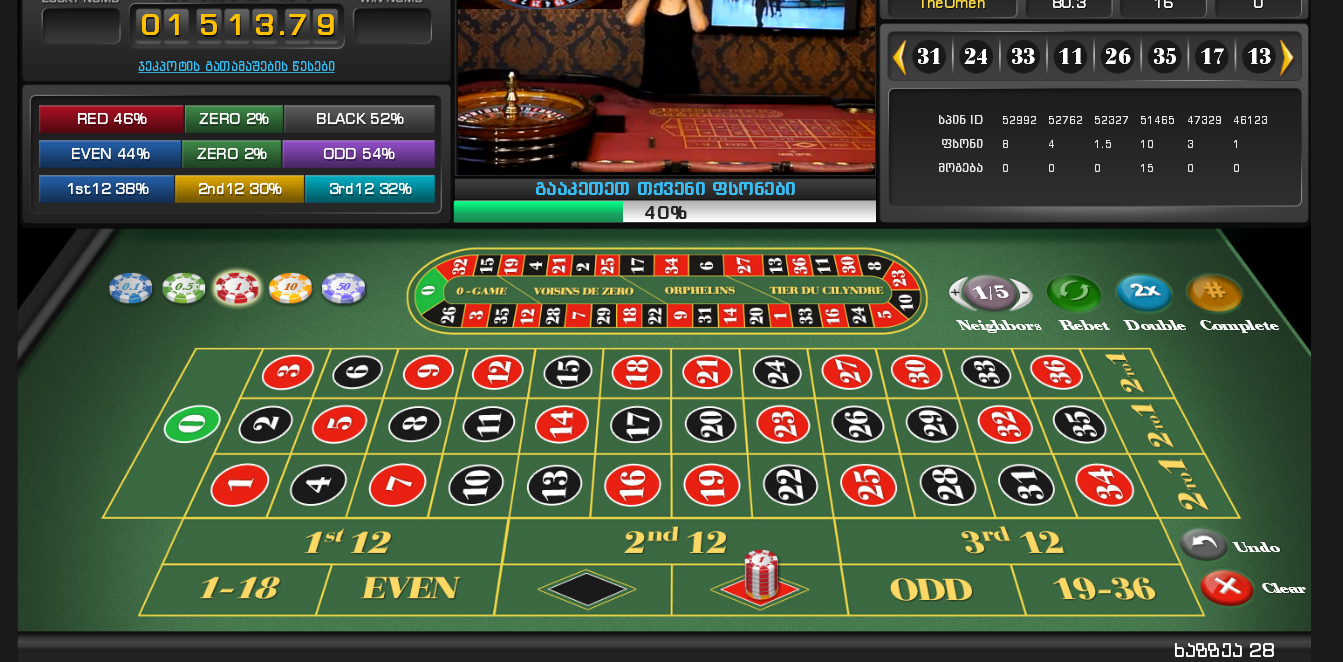
Task: Place bet on 2nd 12
Action: 674,542
